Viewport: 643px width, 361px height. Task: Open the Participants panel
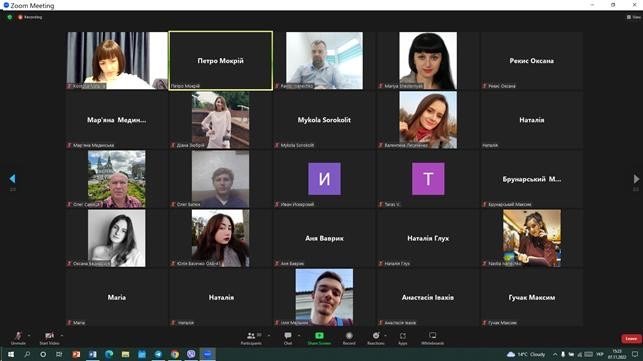(251, 338)
